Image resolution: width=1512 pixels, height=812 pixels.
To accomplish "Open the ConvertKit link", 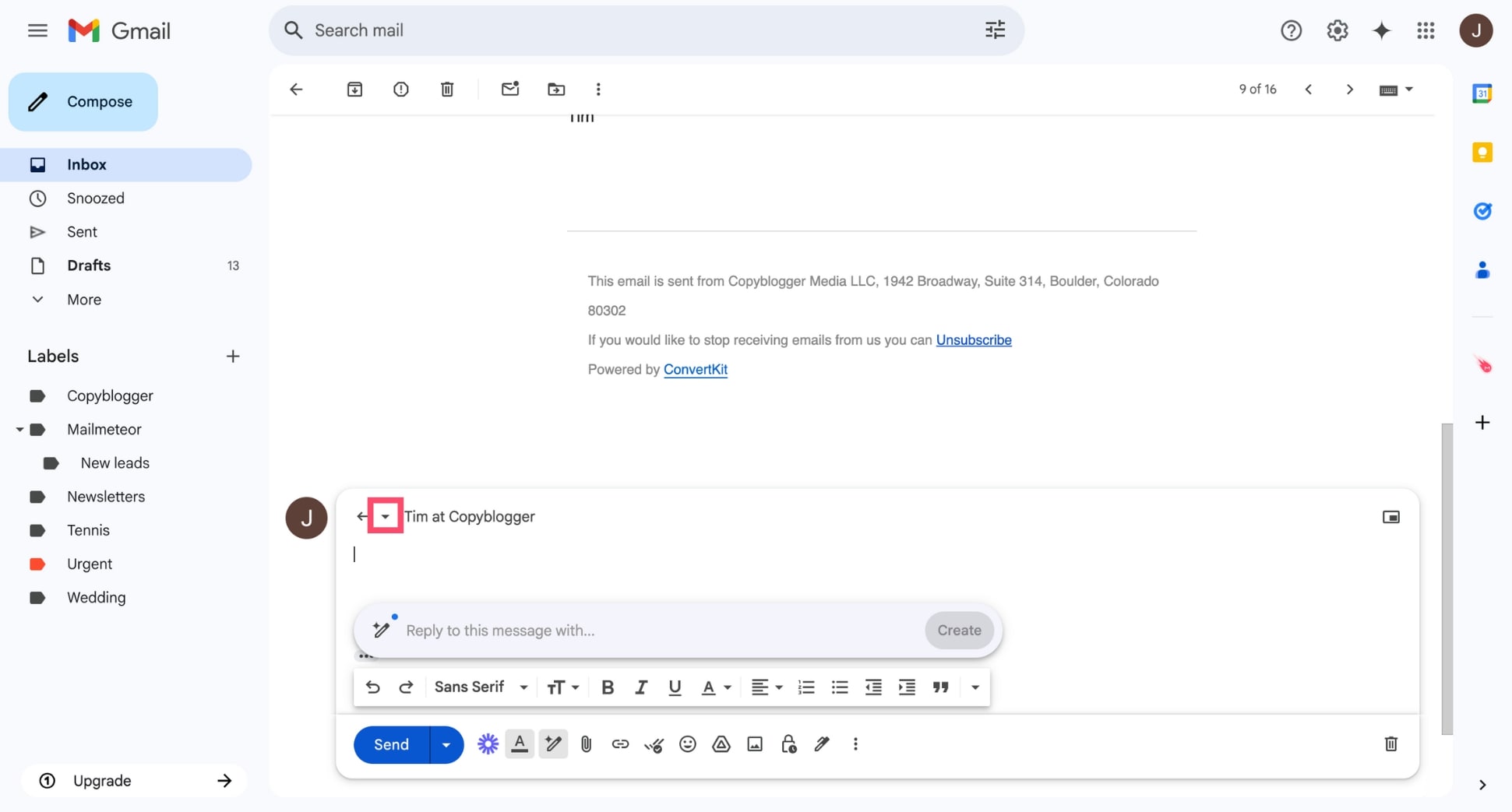I will coord(696,370).
